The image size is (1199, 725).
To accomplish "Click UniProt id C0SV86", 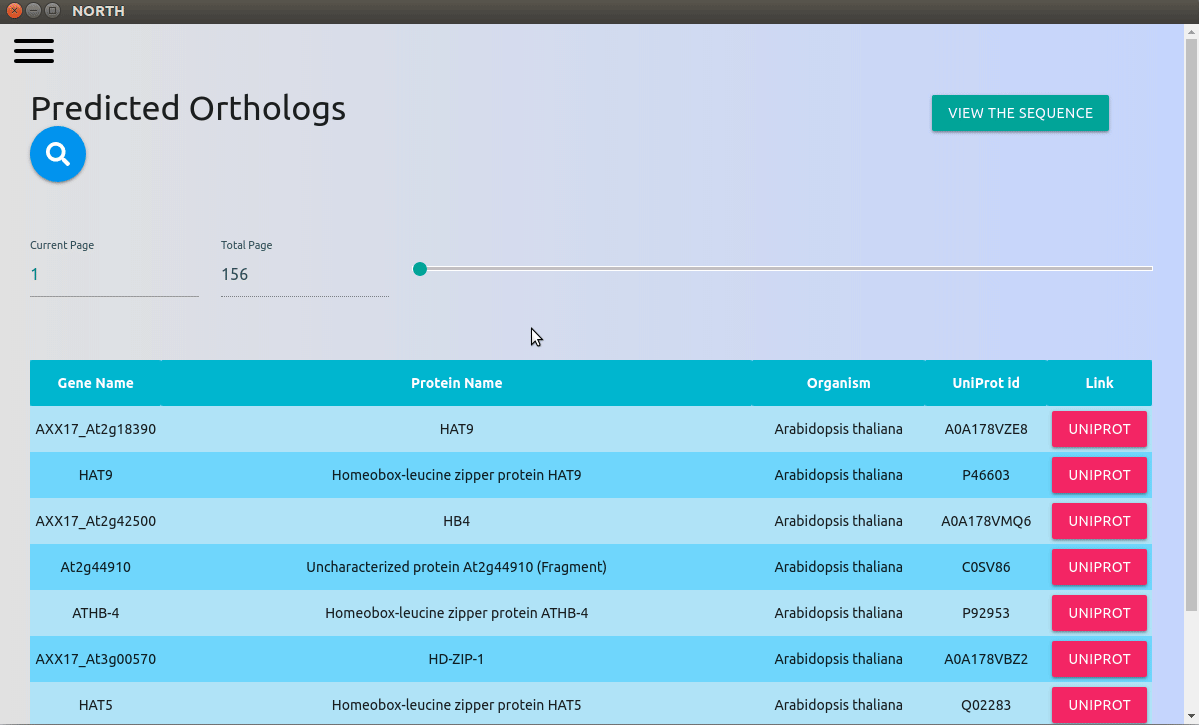I will click(x=986, y=567).
